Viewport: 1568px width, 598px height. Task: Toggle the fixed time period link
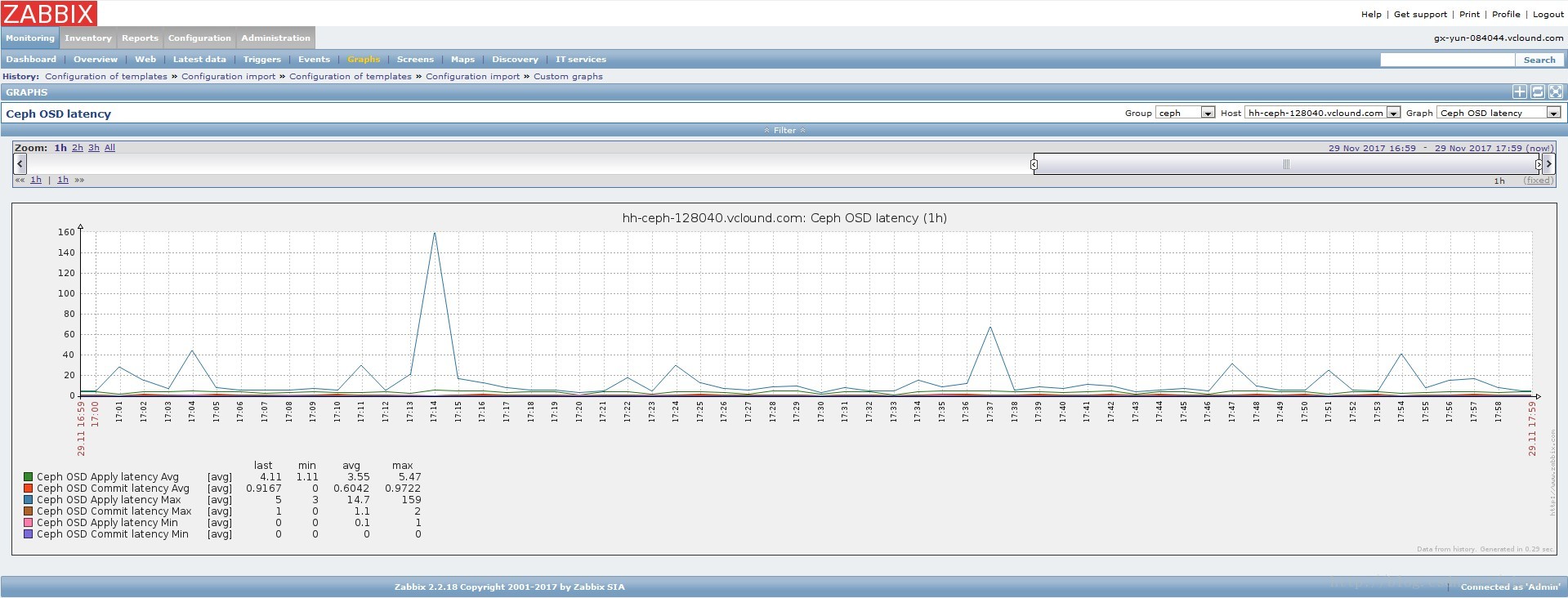click(1538, 181)
